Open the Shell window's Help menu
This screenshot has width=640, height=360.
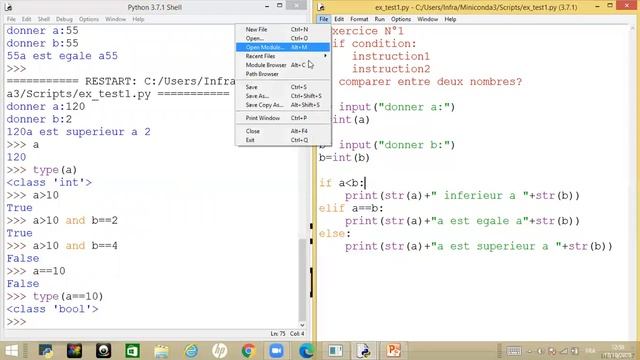(138, 19)
